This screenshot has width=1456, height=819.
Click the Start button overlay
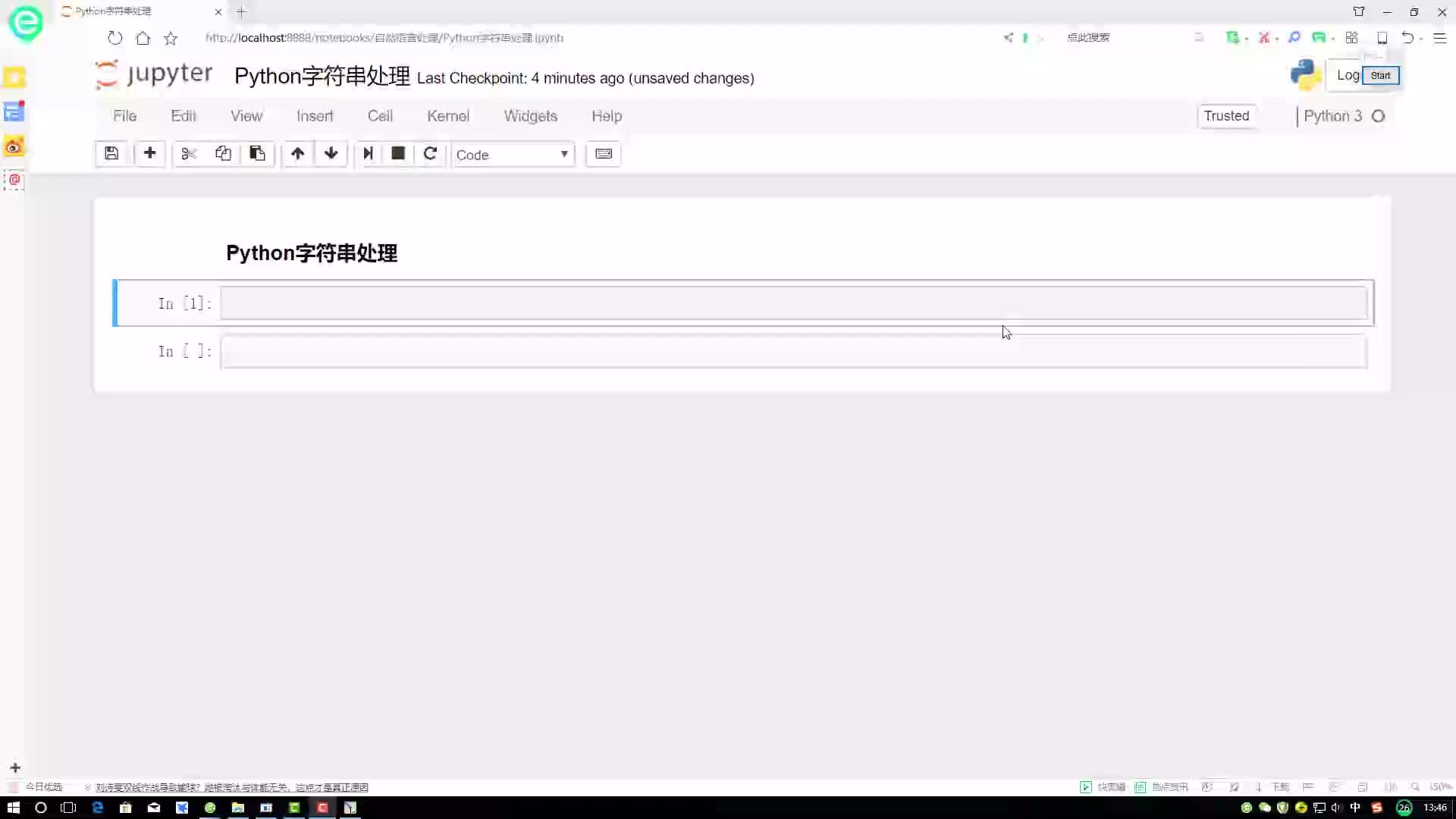1380,75
